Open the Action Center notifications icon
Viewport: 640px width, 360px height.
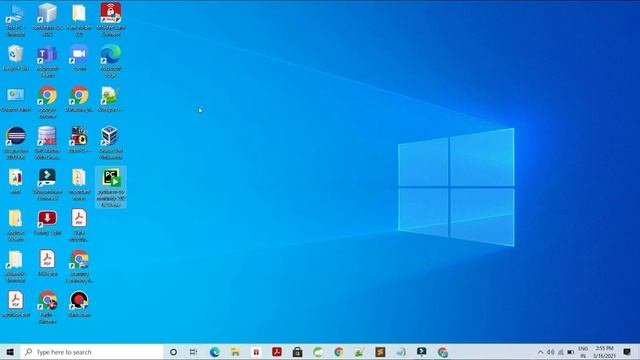point(627,352)
